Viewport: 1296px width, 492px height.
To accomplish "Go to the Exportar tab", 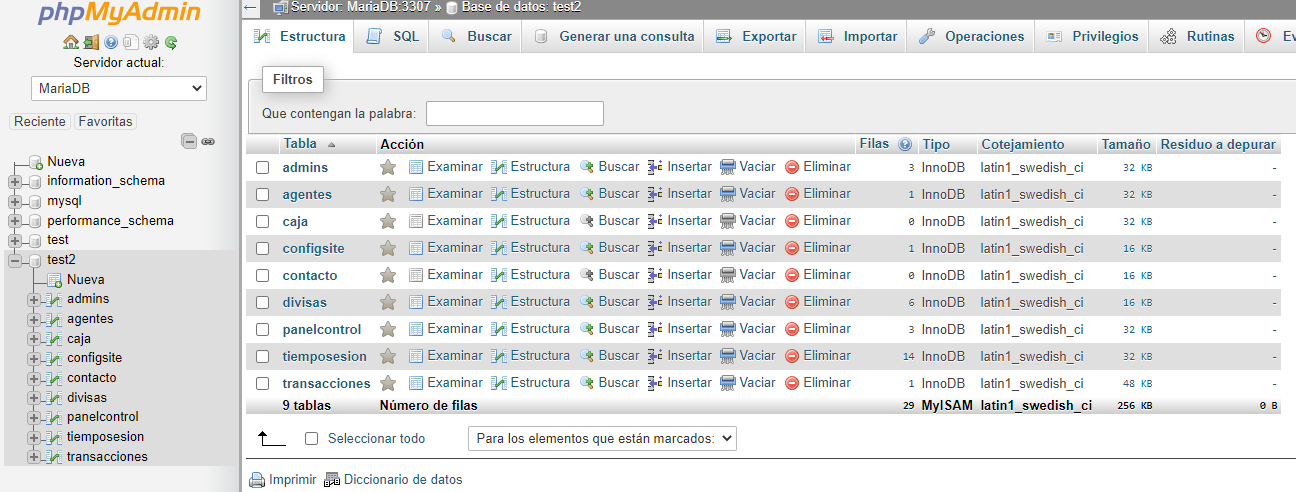I will [x=756, y=36].
